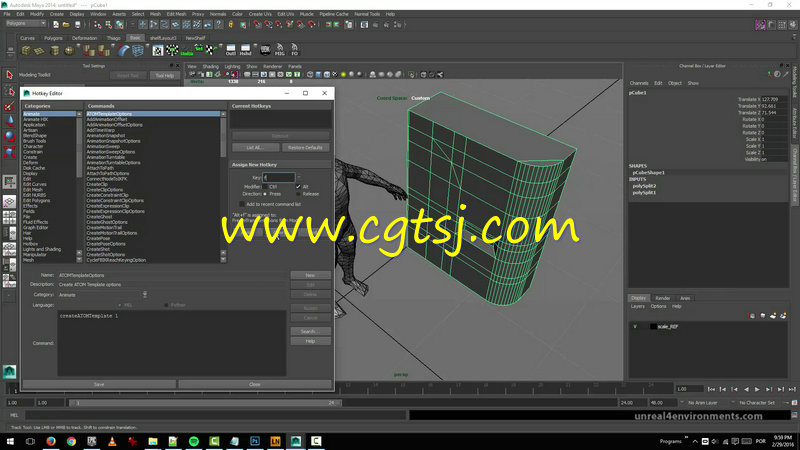Select the Release direction radio button
Image resolution: width=800 pixels, height=450 pixels.
point(298,194)
